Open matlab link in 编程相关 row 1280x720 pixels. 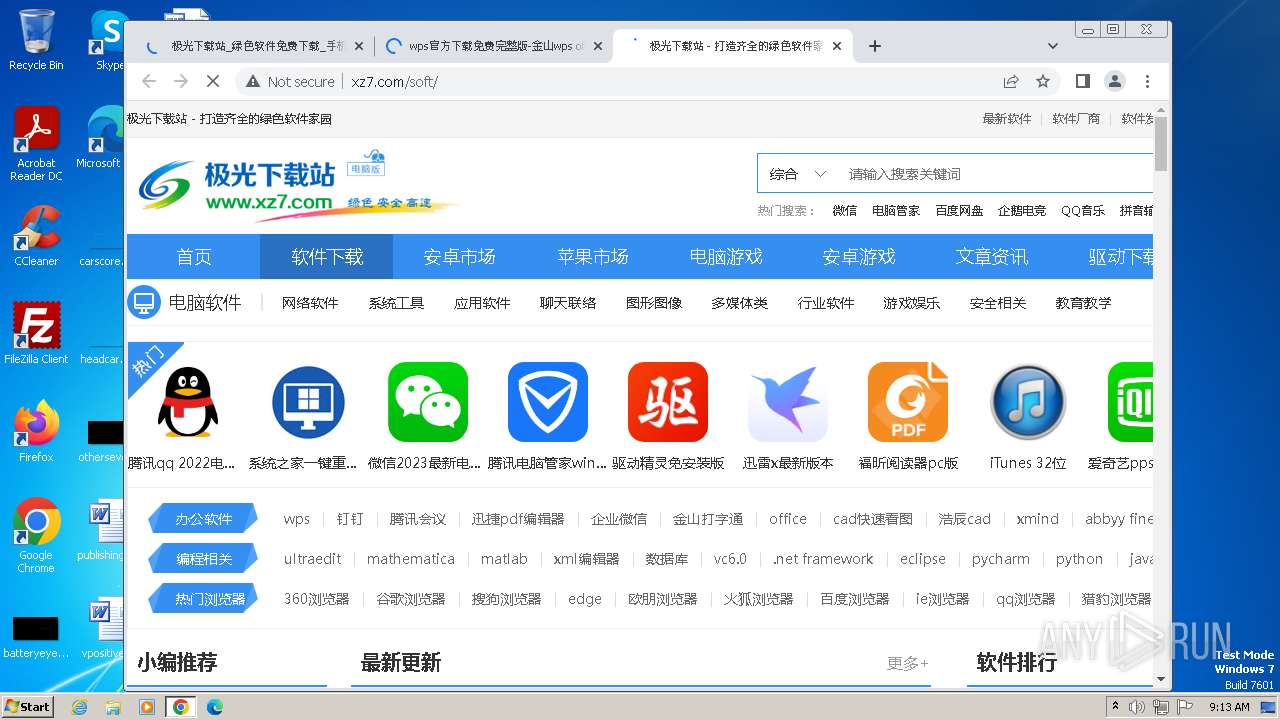[504, 559]
